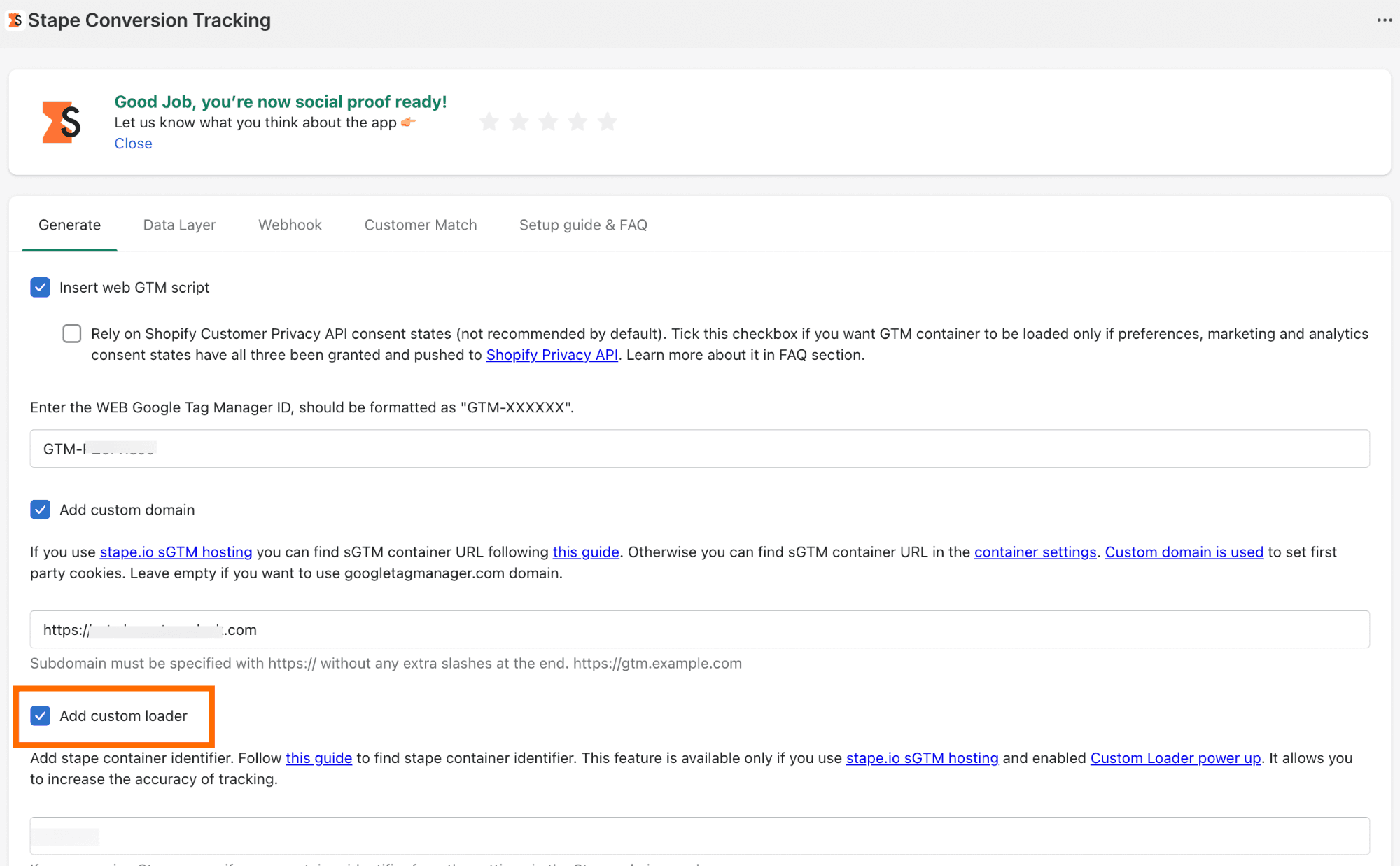Click the Stape app icon in the header

pos(14,20)
